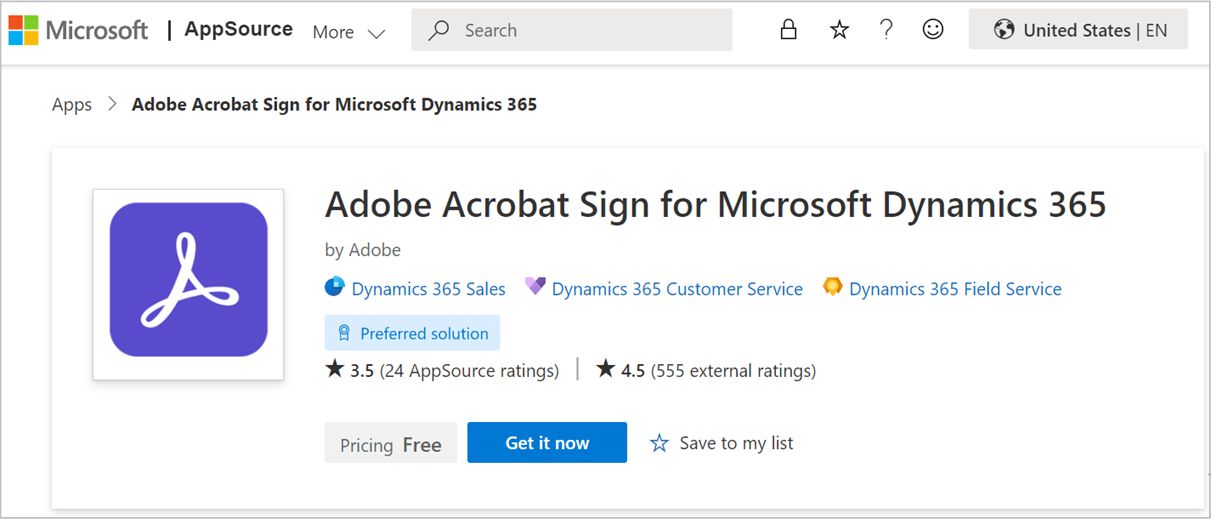Click the app title heading
Image resolution: width=1211 pixels, height=519 pixels.
[x=716, y=204]
